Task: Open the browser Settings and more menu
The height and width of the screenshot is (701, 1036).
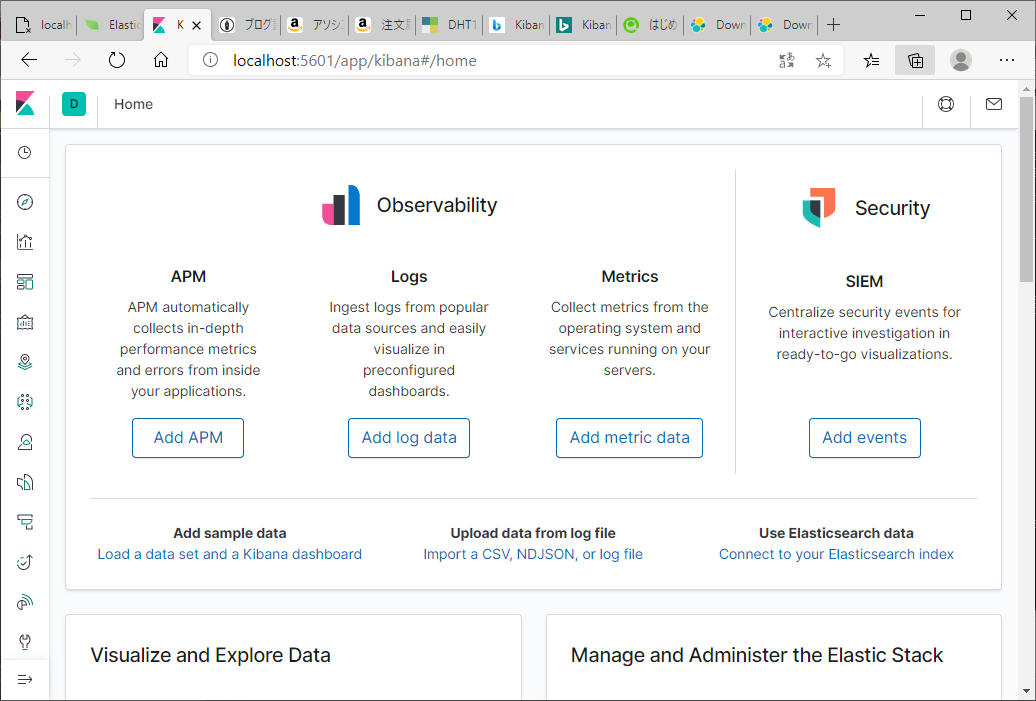Action: click(1007, 61)
